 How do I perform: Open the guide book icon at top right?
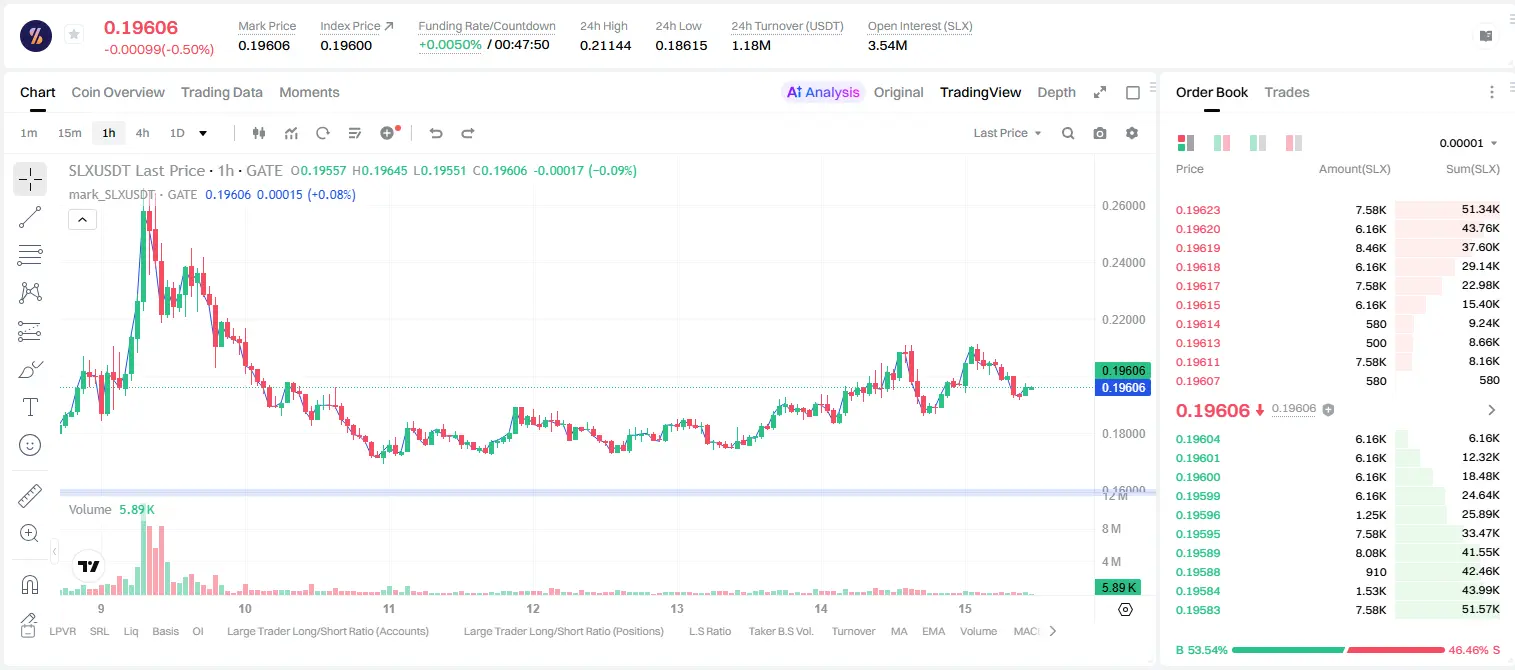1486,36
